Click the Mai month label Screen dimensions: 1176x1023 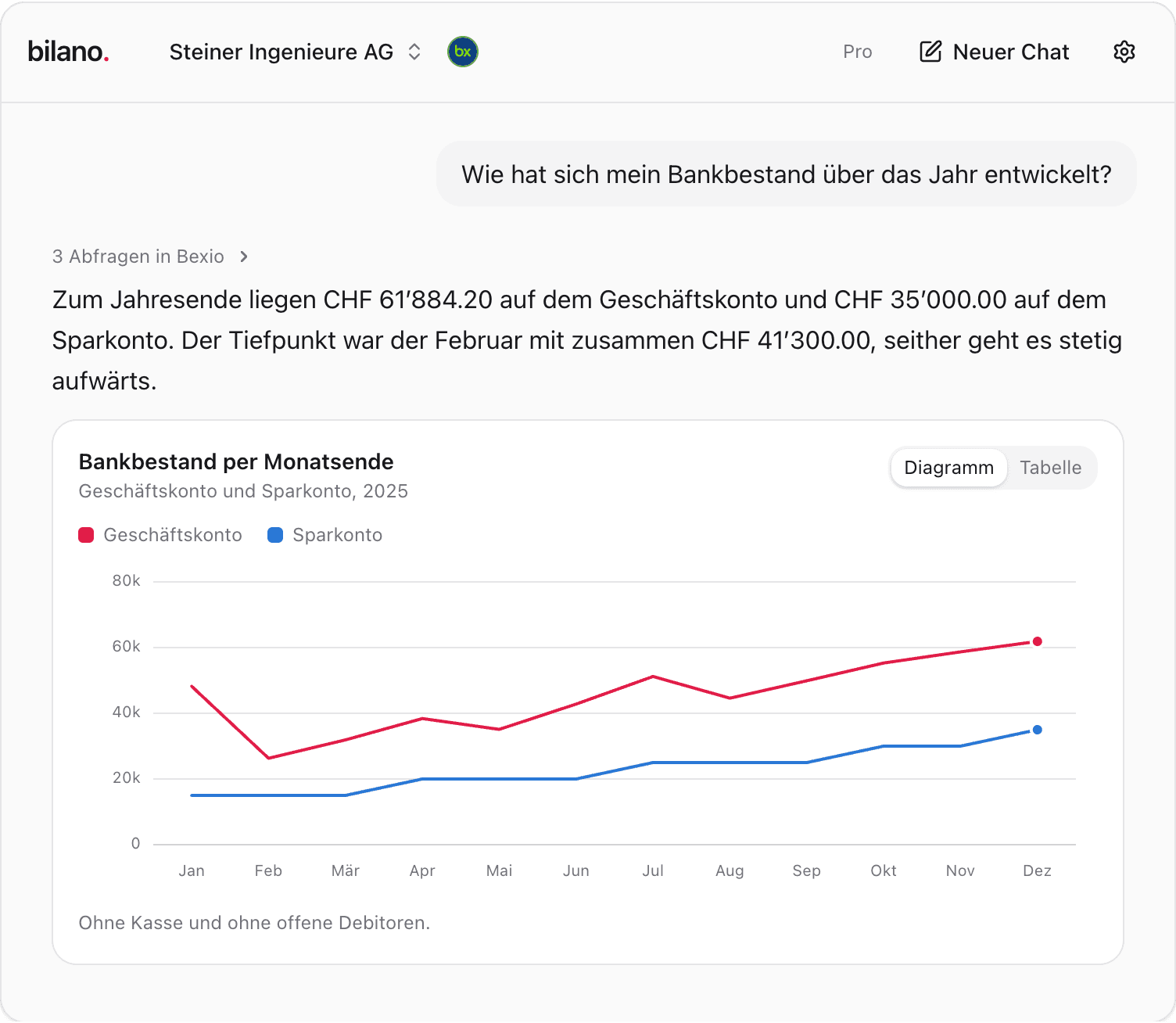point(499,870)
